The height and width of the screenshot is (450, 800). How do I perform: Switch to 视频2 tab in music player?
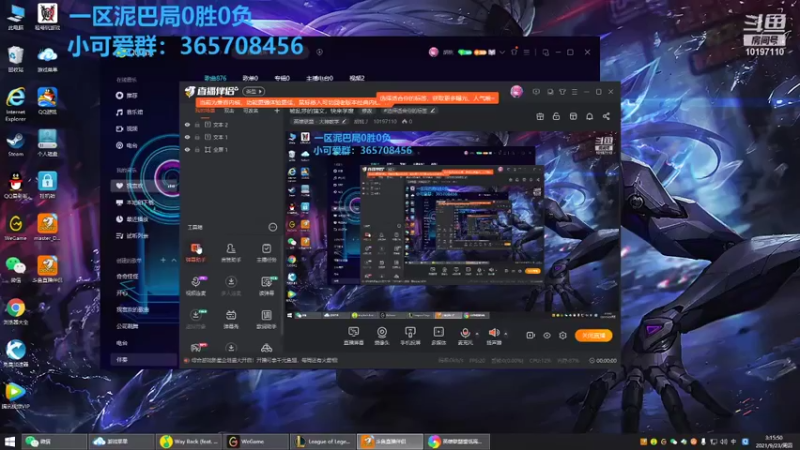(357, 78)
